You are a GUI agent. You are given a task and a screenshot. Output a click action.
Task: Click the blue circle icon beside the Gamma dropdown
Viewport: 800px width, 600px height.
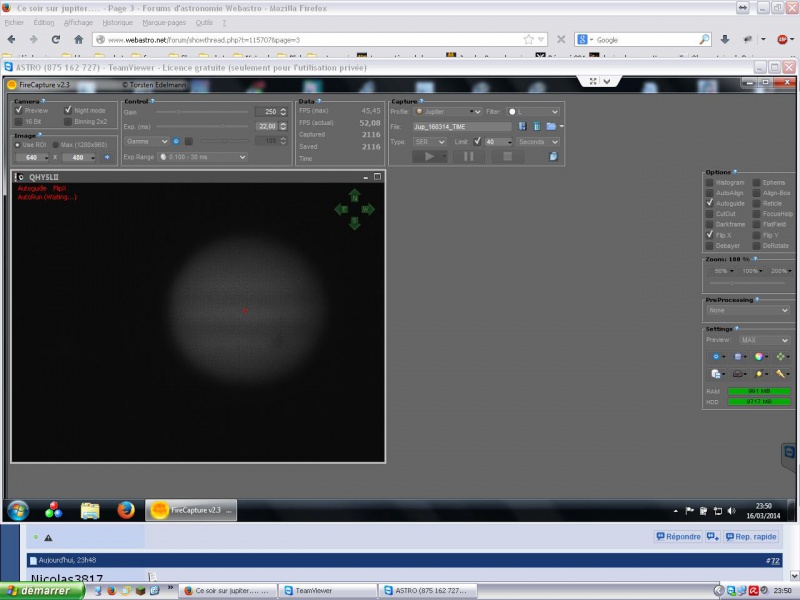[176, 141]
